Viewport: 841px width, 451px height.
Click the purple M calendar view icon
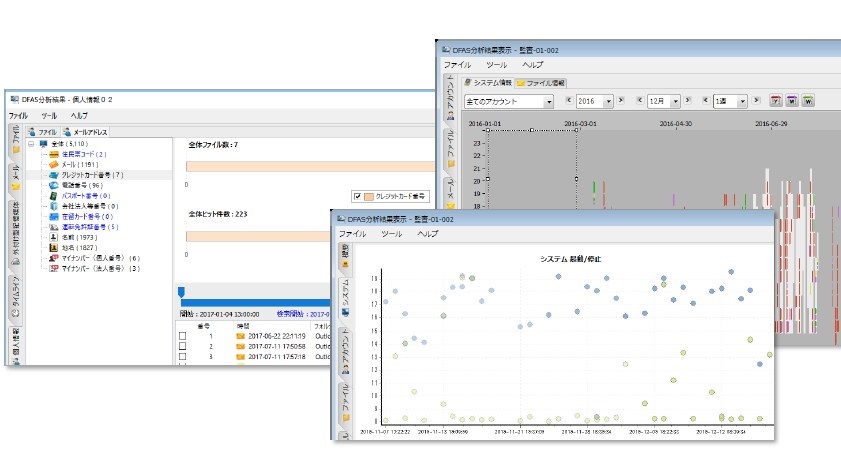click(790, 101)
